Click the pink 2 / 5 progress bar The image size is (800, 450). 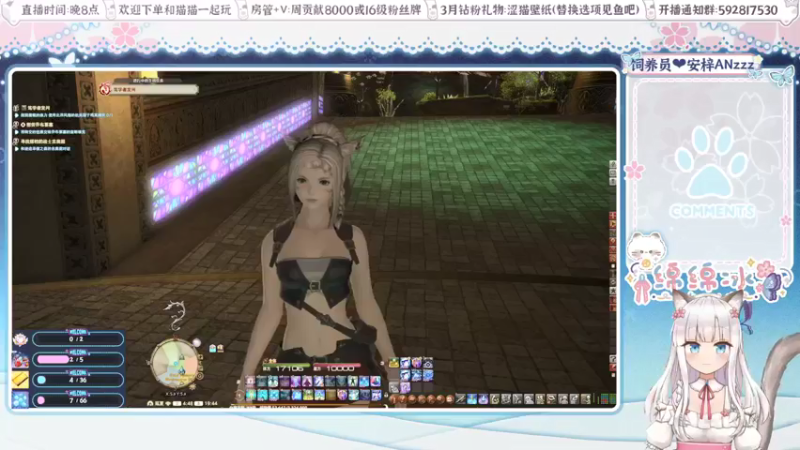click(78, 359)
